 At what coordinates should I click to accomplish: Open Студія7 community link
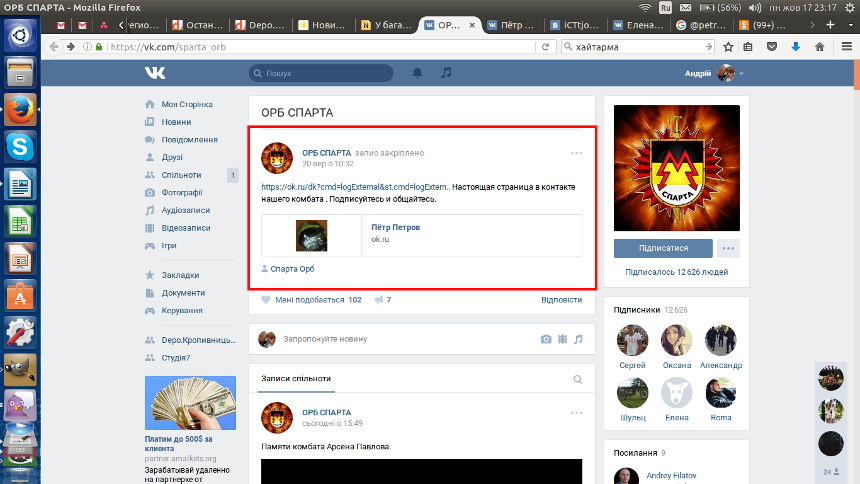(x=176, y=357)
